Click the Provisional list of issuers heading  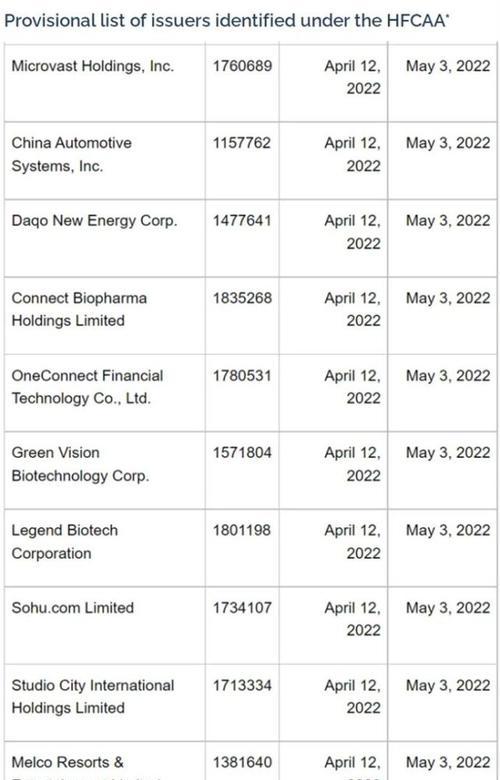[x=226, y=20]
